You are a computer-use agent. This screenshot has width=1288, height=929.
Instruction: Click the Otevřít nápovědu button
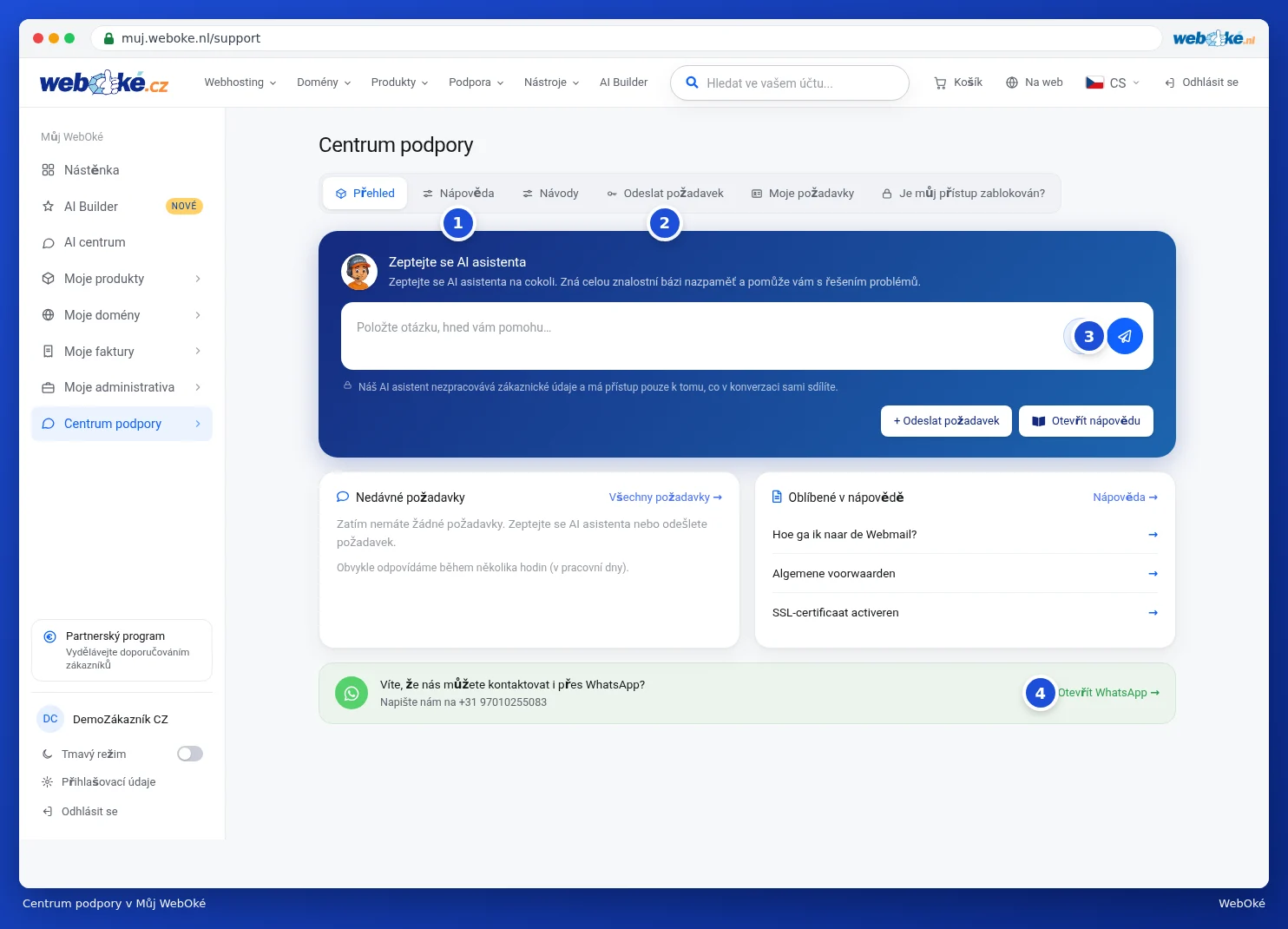click(x=1086, y=421)
